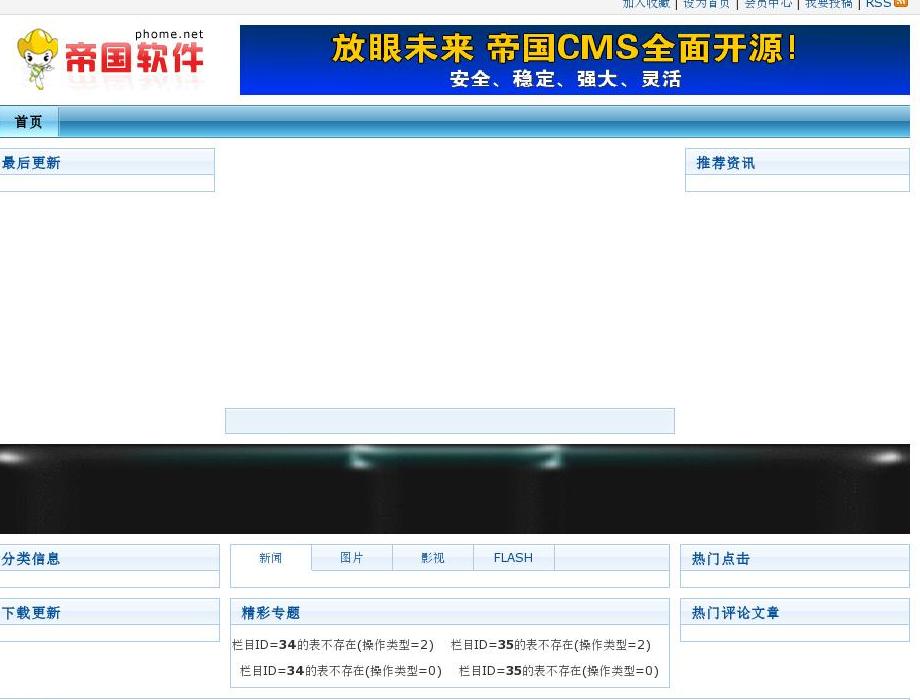Click 栏目ID=34的表不存在(操作类型=2) message
The width and height of the screenshot is (920, 700).
click(333, 645)
